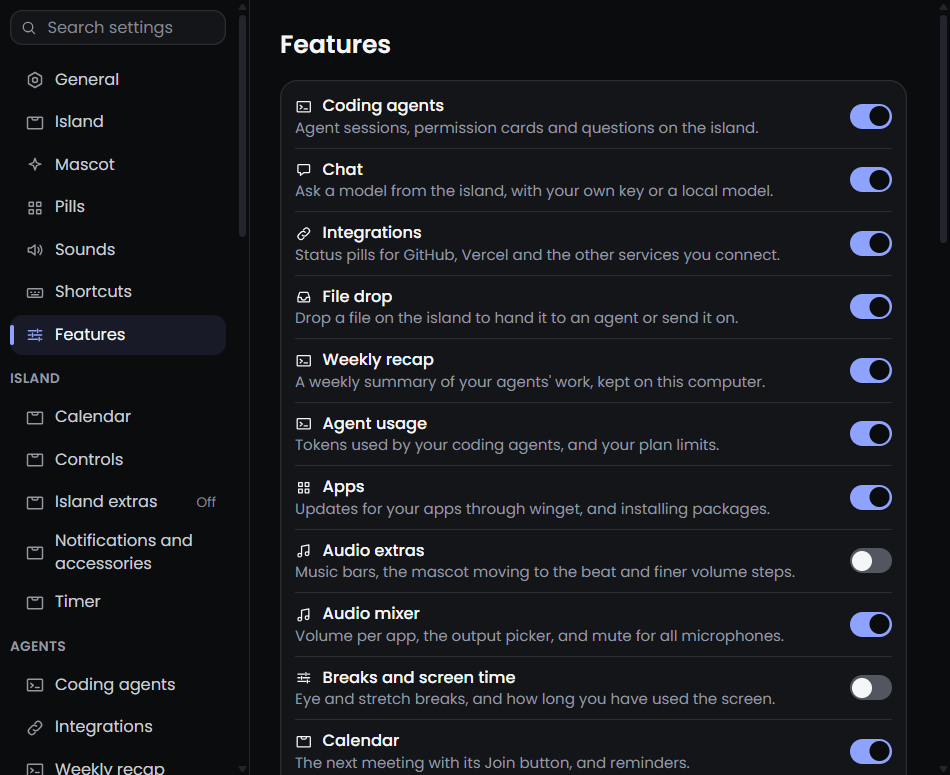Click the AGENTS section header text

click(38, 646)
